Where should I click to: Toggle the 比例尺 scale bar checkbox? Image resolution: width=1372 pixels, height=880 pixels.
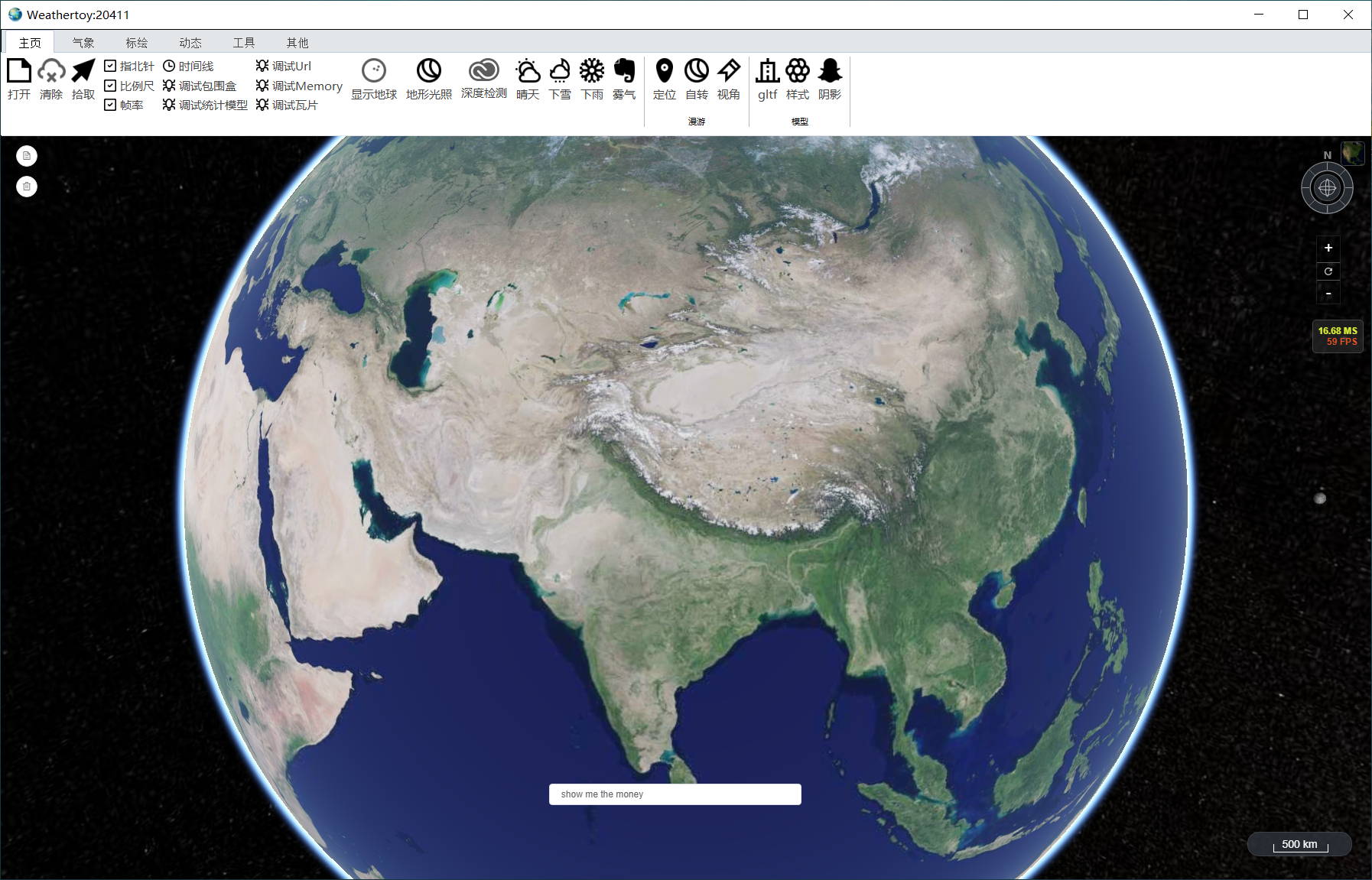[x=110, y=86]
